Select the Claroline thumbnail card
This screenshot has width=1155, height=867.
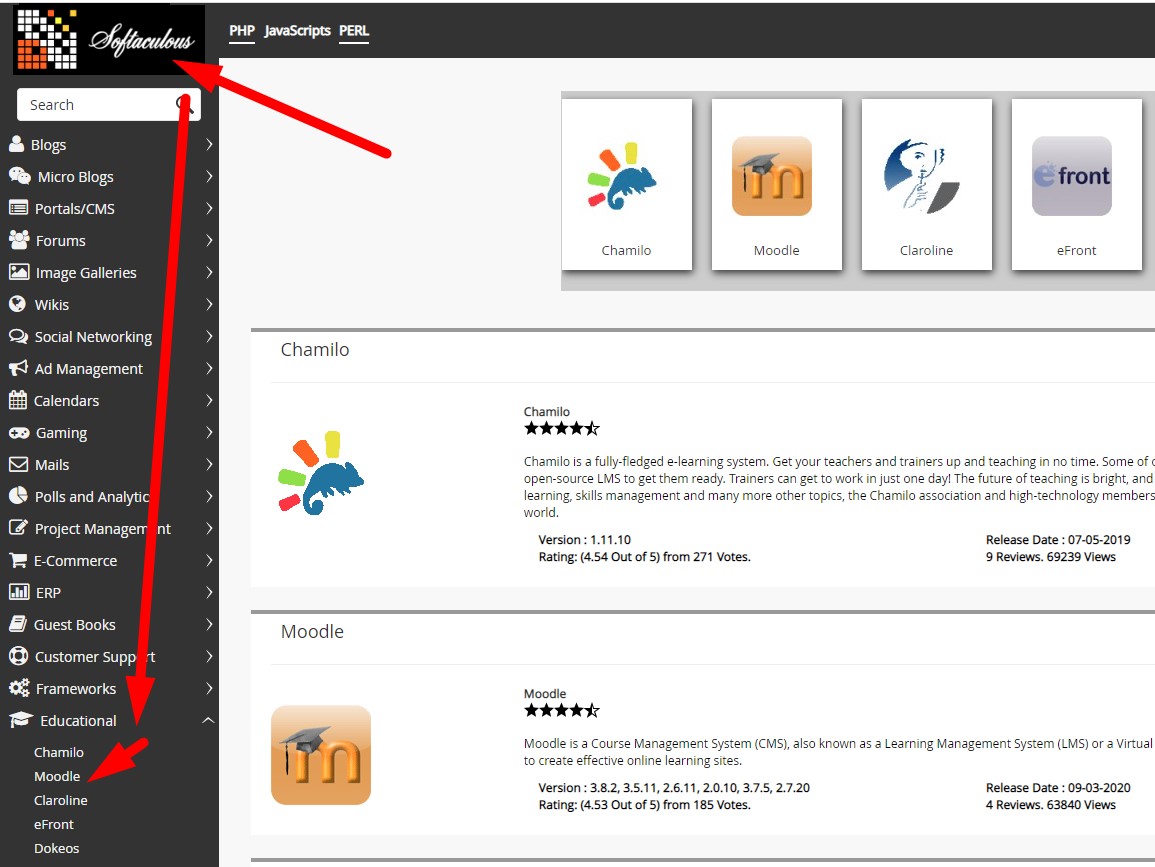click(927, 184)
